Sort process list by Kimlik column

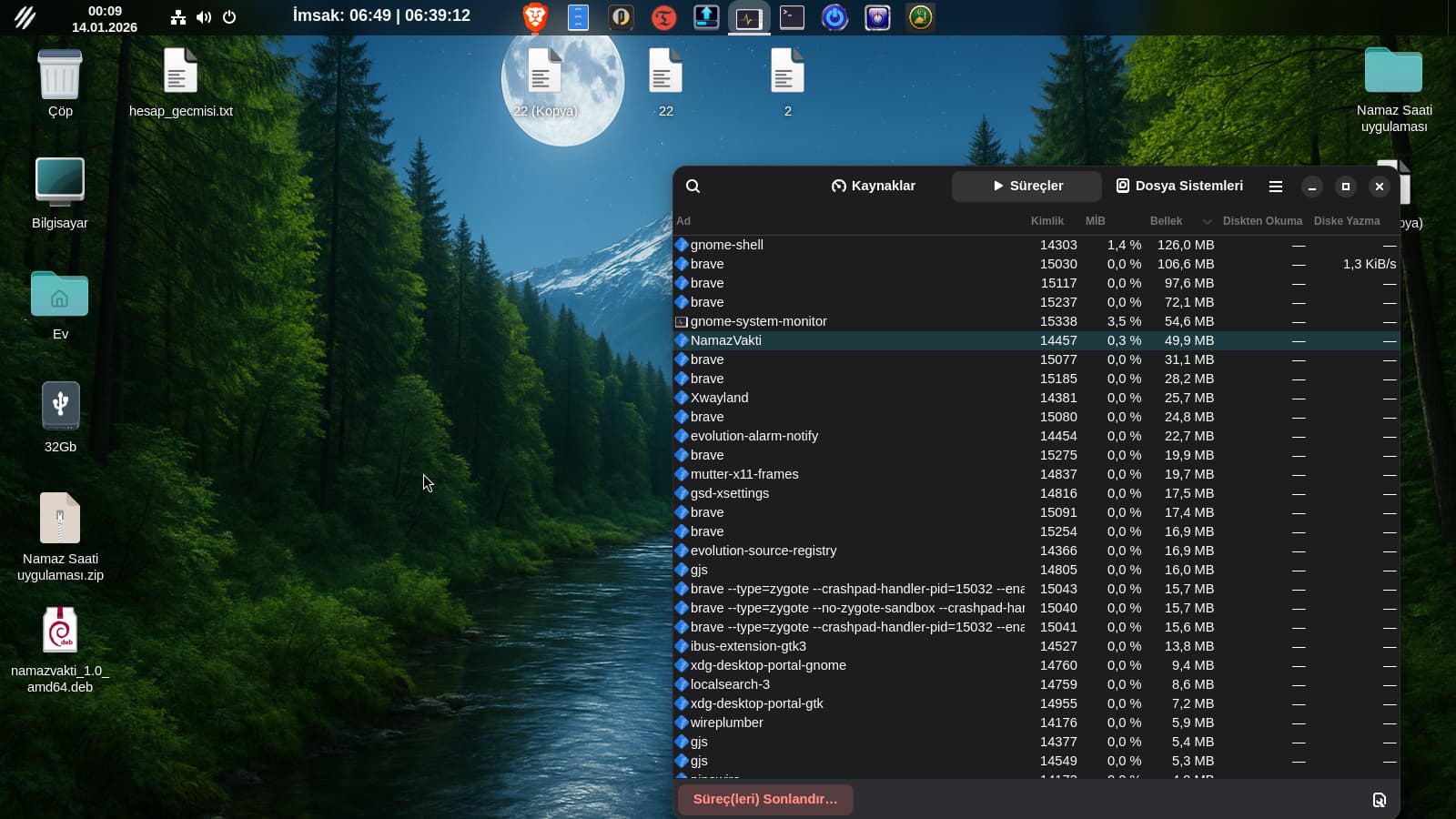1046,221
